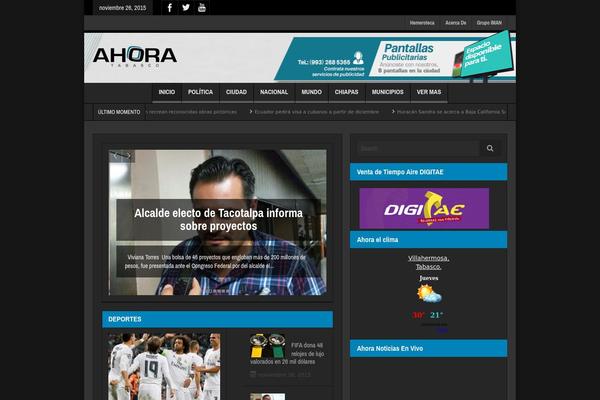Image resolution: width=600 pixels, height=400 pixels.
Task: Open ticker item about Huracán Sandra
Action: [x=449, y=112]
